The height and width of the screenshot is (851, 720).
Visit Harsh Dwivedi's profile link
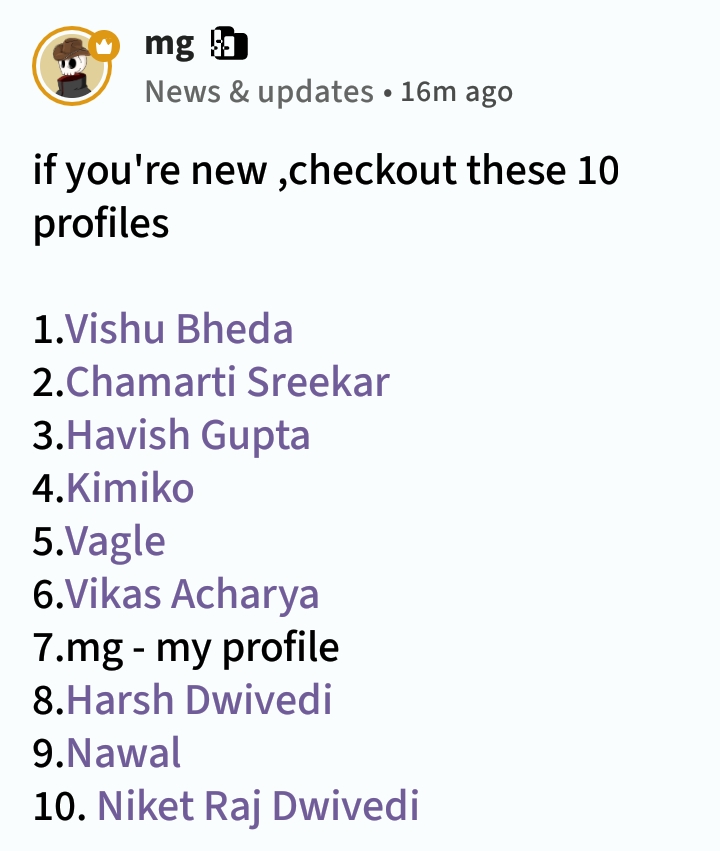click(x=199, y=700)
